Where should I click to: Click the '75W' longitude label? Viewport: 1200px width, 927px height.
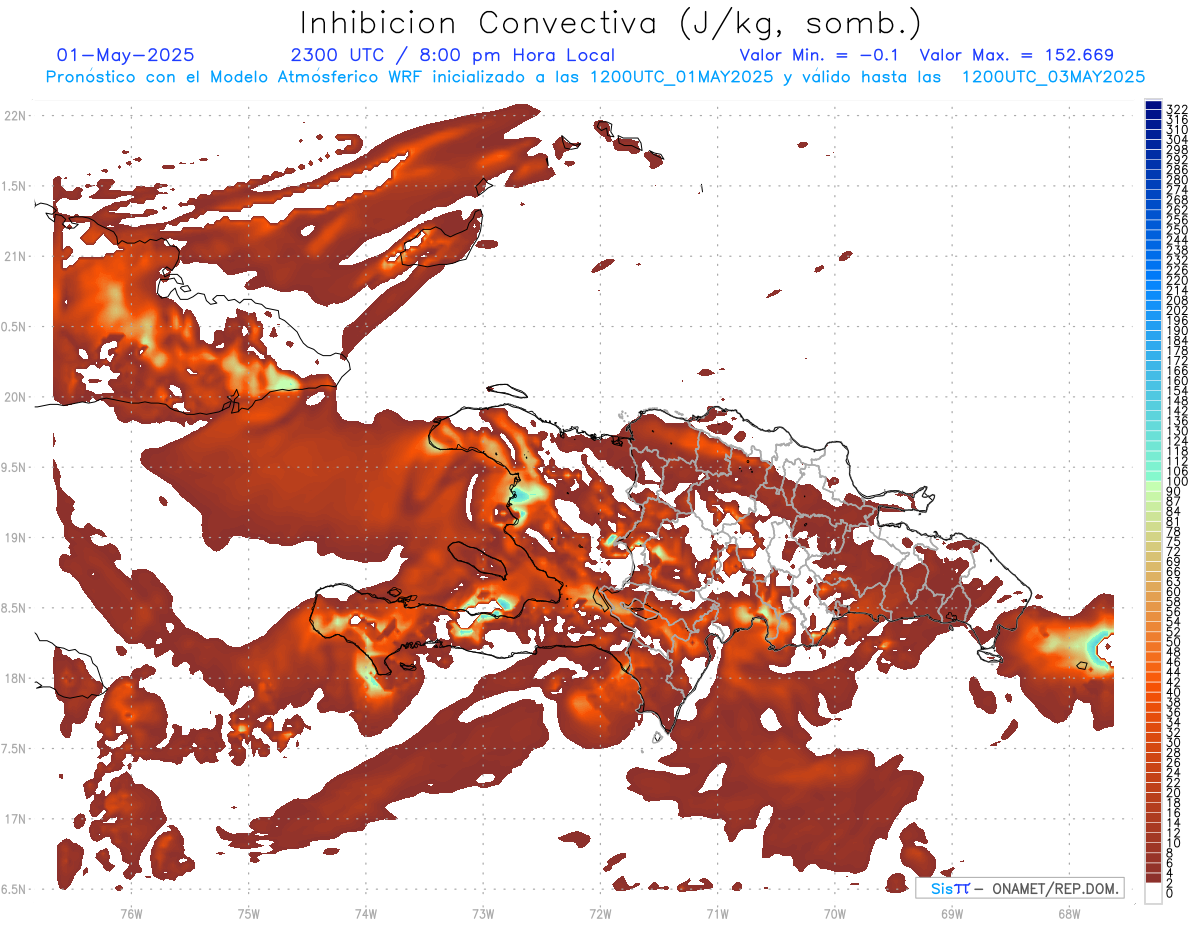pos(249,913)
